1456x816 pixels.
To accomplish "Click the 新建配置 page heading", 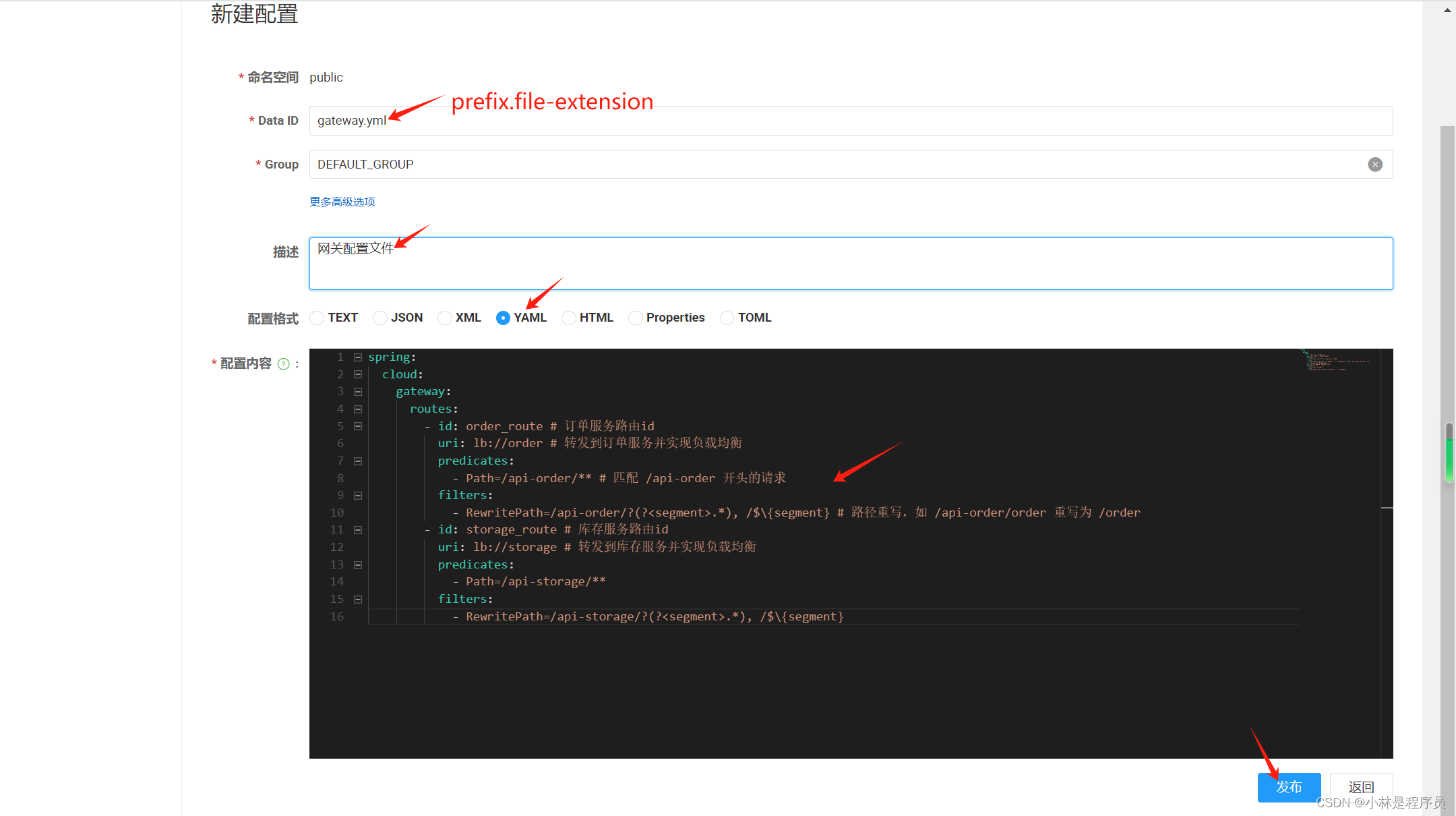I will (x=254, y=13).
